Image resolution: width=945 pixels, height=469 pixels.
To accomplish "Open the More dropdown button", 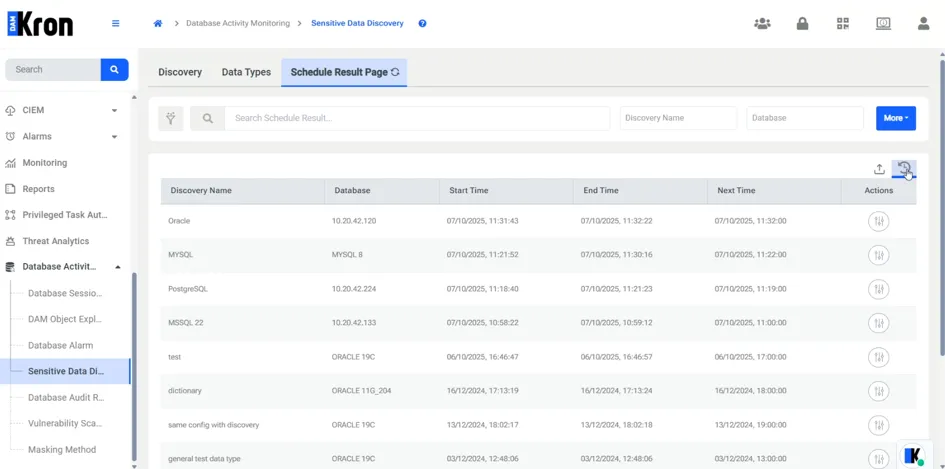I will 896,118.
